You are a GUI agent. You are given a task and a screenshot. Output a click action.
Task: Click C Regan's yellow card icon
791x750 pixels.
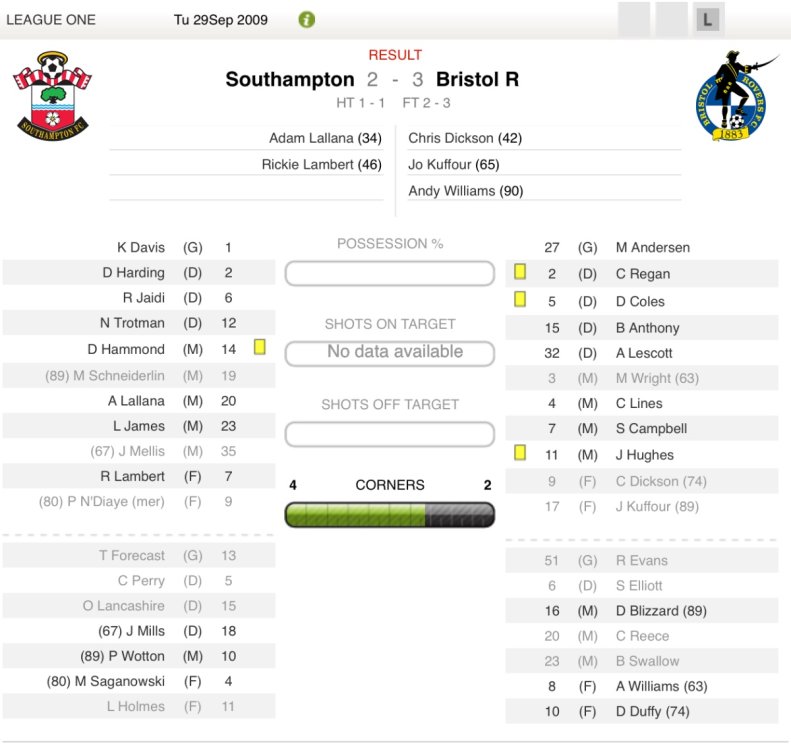click(x=520, y=272)
